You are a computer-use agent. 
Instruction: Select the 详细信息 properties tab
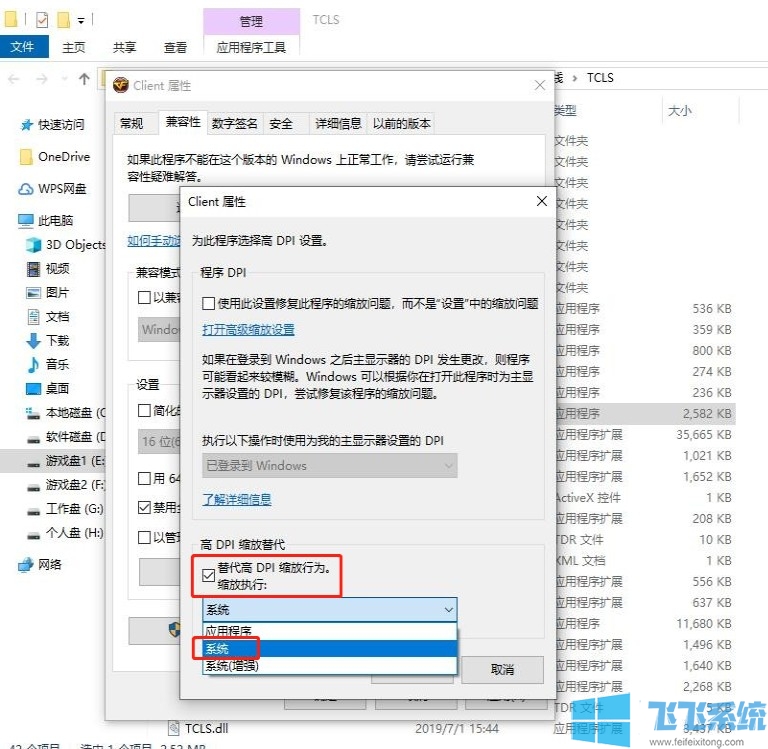coord(338,123)
